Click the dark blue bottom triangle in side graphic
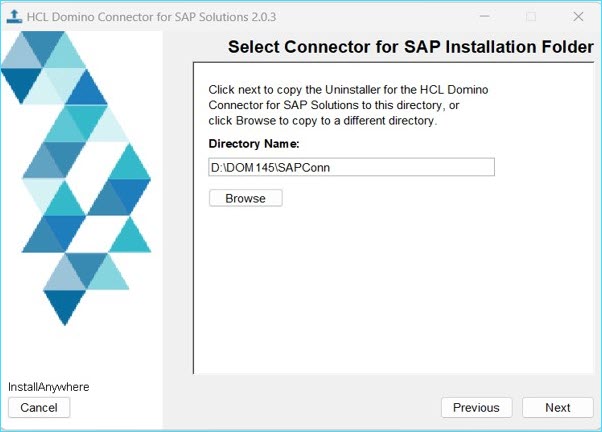The width and height of the screenshot is (602, 432). pos(64,306)
